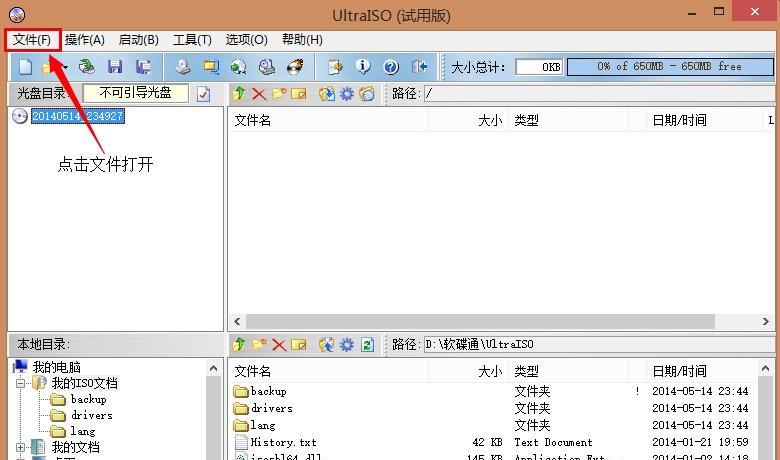Click the add-to-image icon in local toolbar
The image size is (780, 460).
tap(326, 344)
